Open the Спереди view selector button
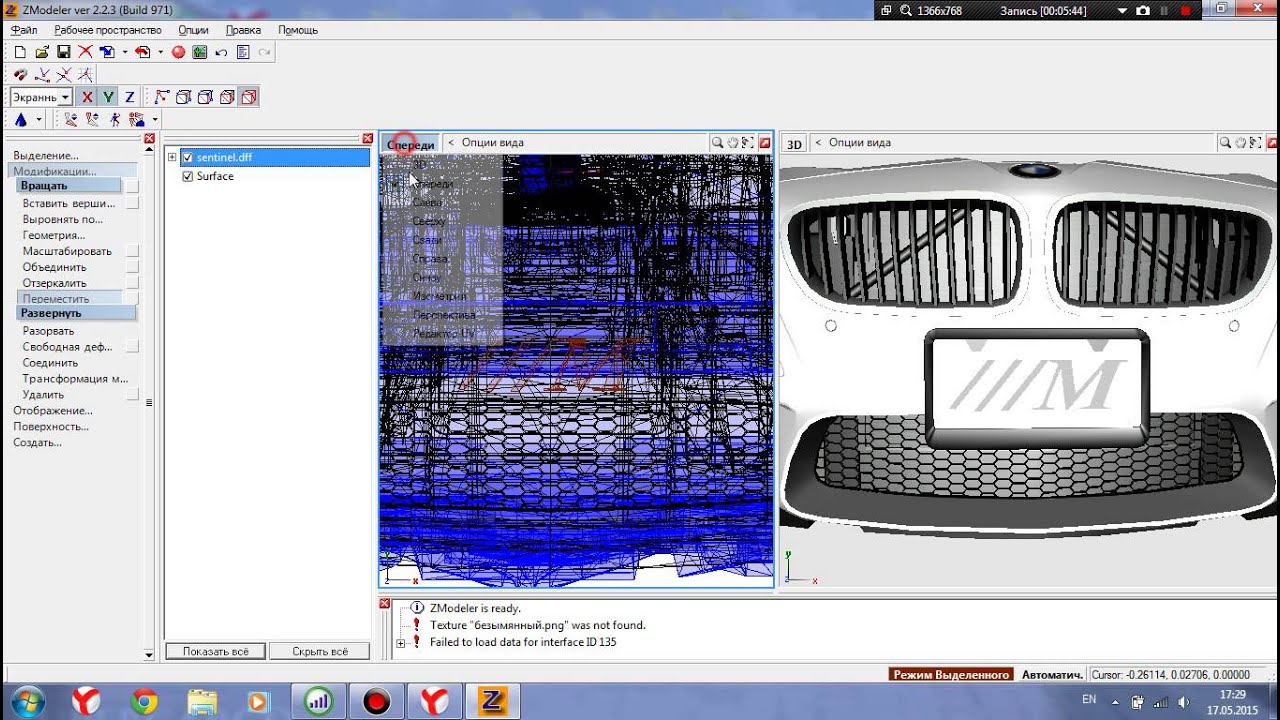This screenshot has height=720, width=1280. coord(410,144)
